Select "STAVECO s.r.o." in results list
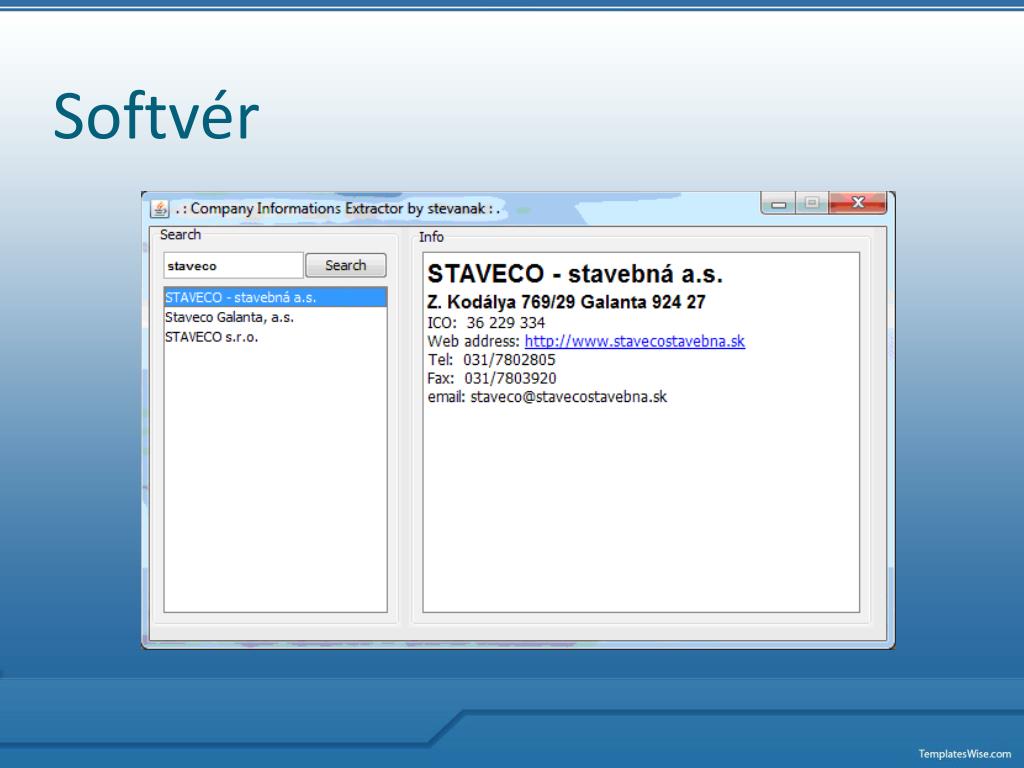Screen dimensions: 1024x768 pos(275,337)
